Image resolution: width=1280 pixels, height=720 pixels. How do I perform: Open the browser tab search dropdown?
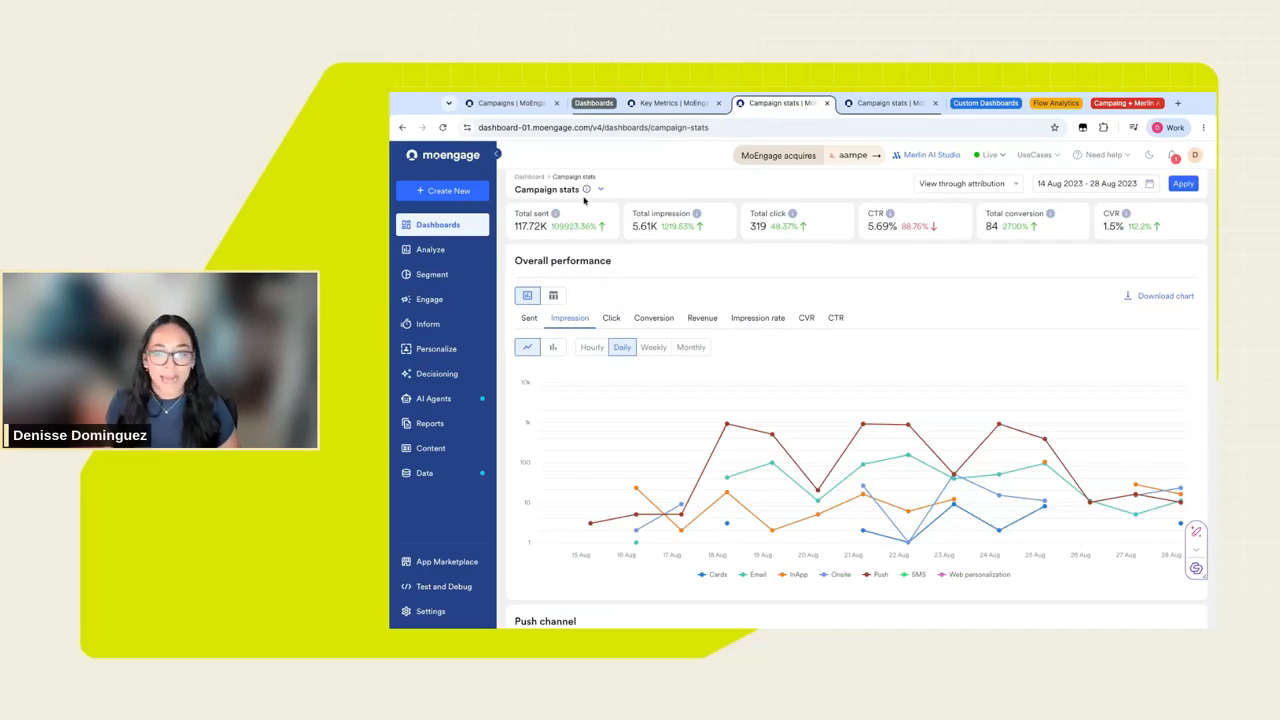click(x=449, y=103)
